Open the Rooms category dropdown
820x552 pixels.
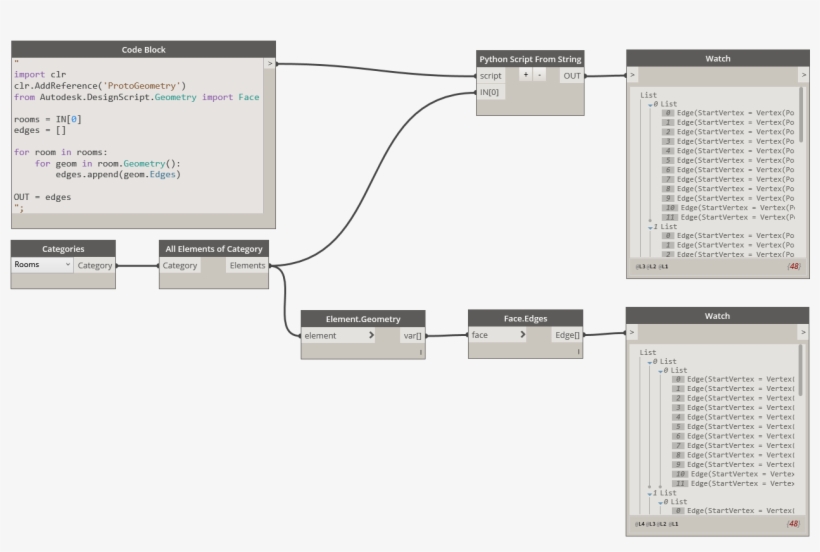(42, 265)
